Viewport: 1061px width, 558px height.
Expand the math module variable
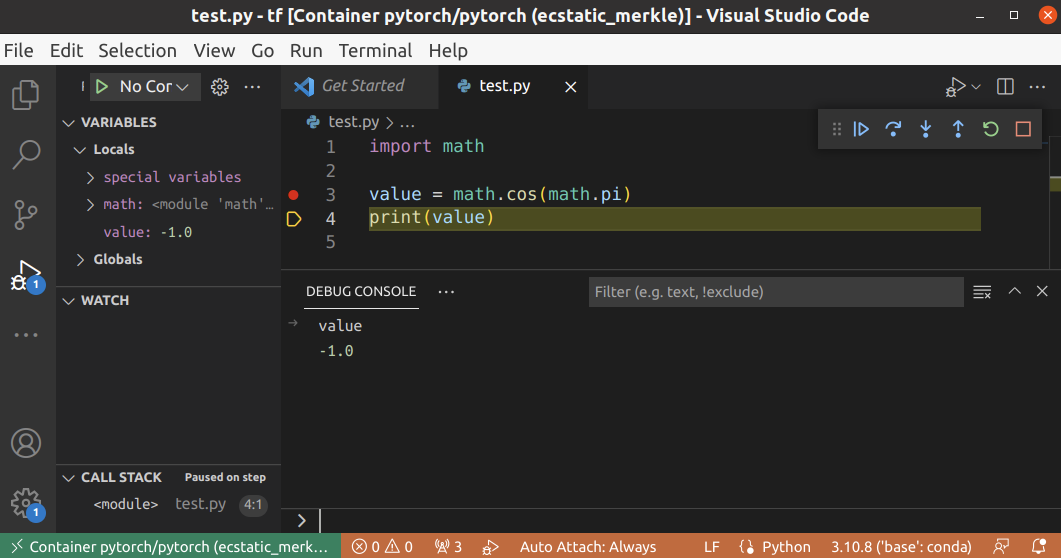tap(90, 204)
